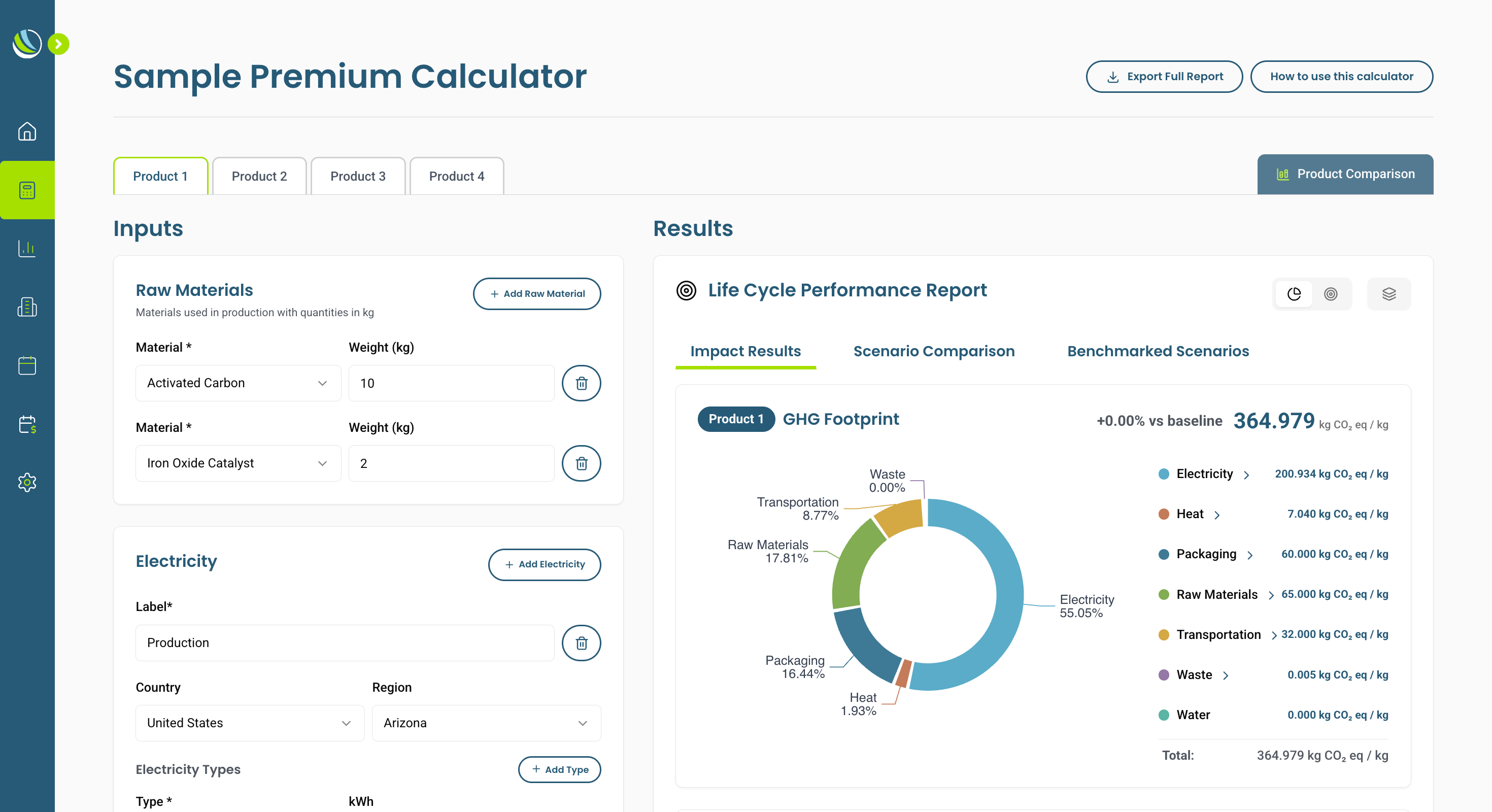
Task: Delete the Iron Oxide Catalyst row
Action: coord(581,463)
